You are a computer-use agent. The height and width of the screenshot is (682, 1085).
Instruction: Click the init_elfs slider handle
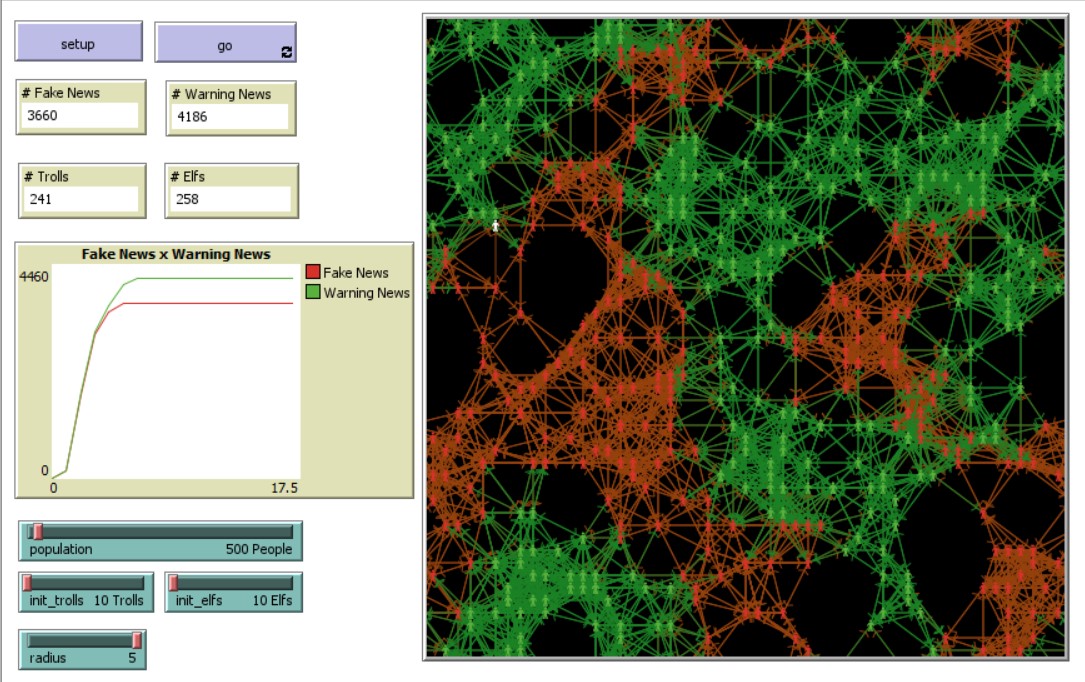tap(173, 583)
